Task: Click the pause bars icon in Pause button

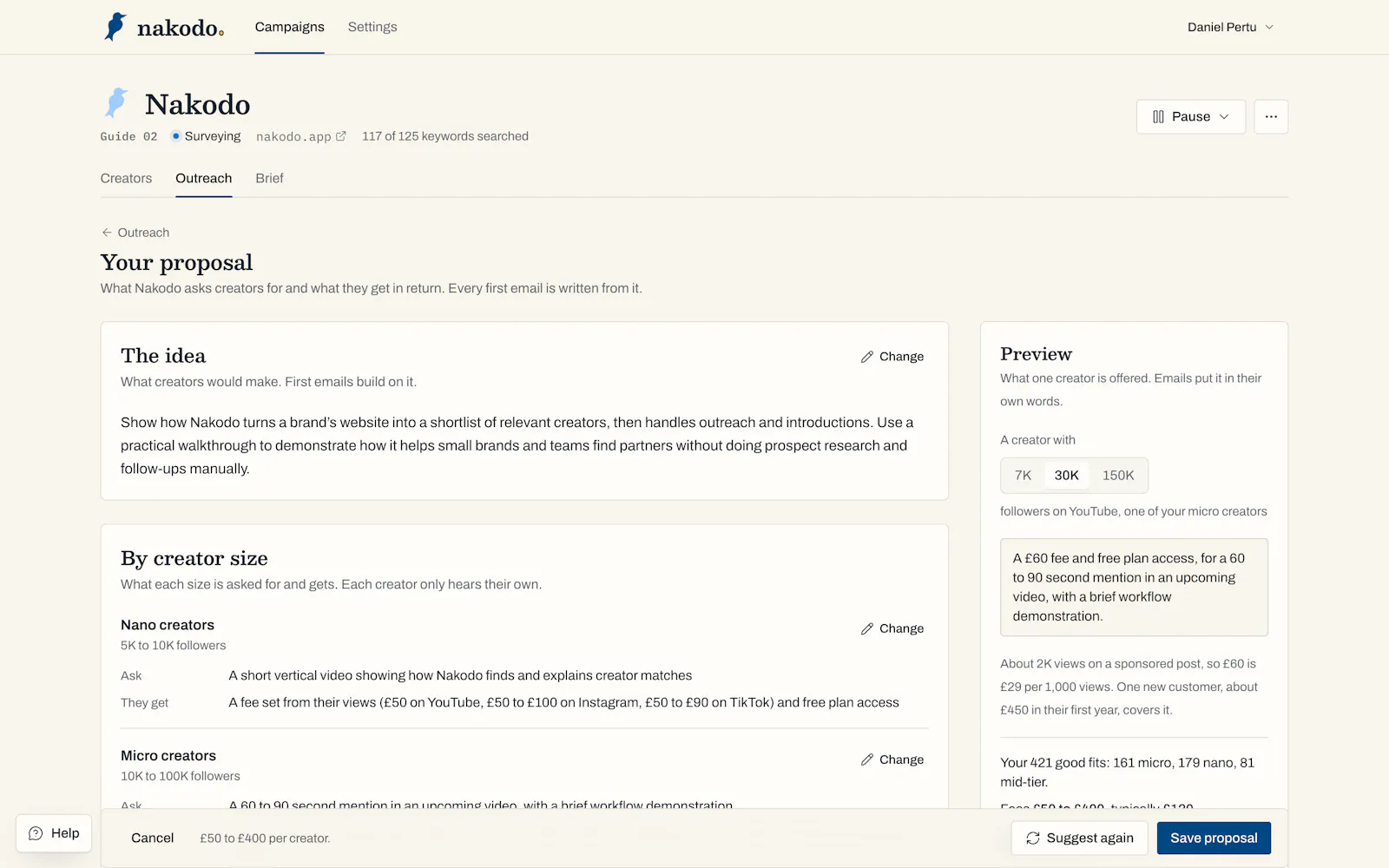Action: click(1158, 116)
